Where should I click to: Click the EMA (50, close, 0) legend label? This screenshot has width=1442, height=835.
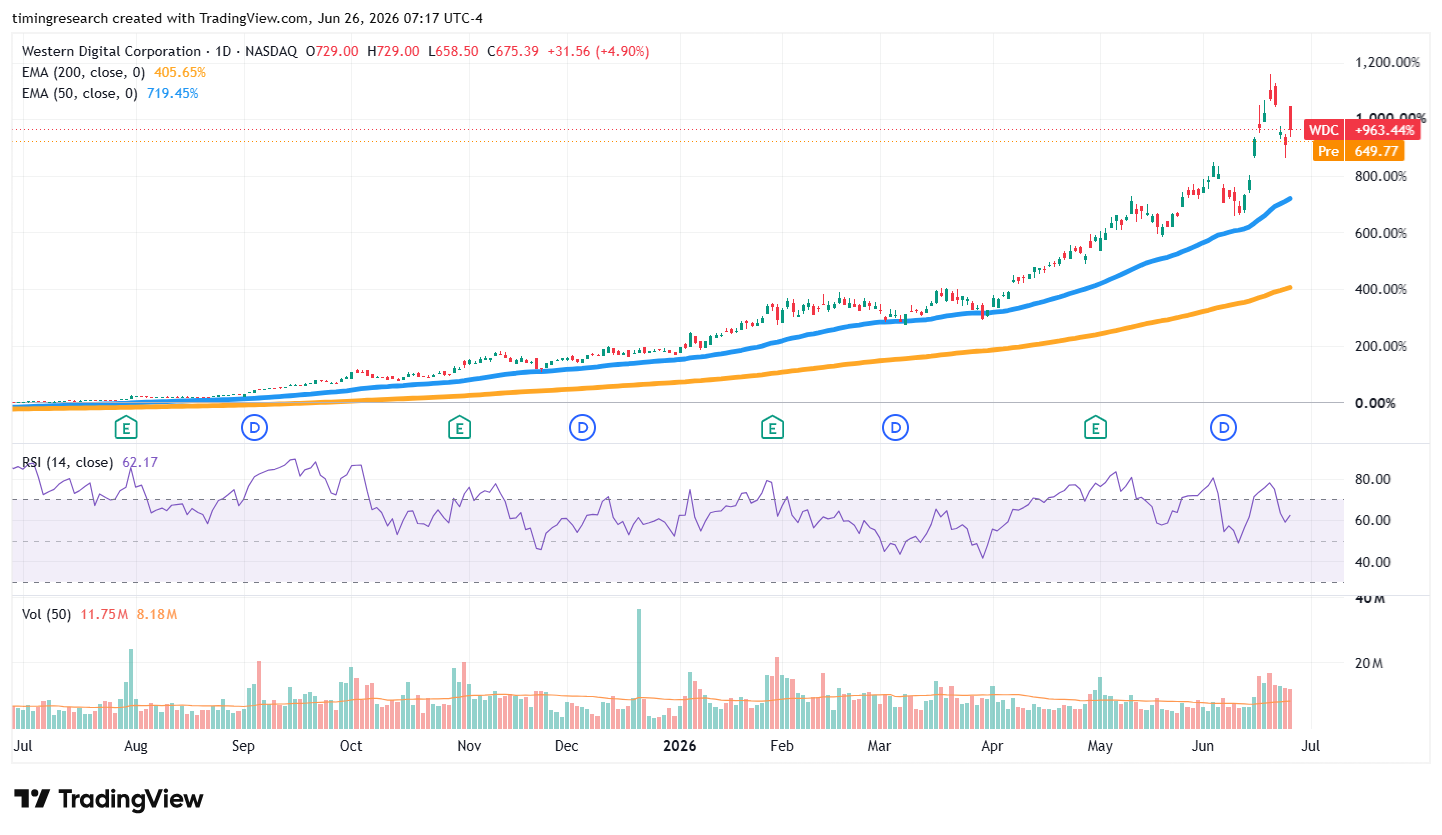[81, 93]
